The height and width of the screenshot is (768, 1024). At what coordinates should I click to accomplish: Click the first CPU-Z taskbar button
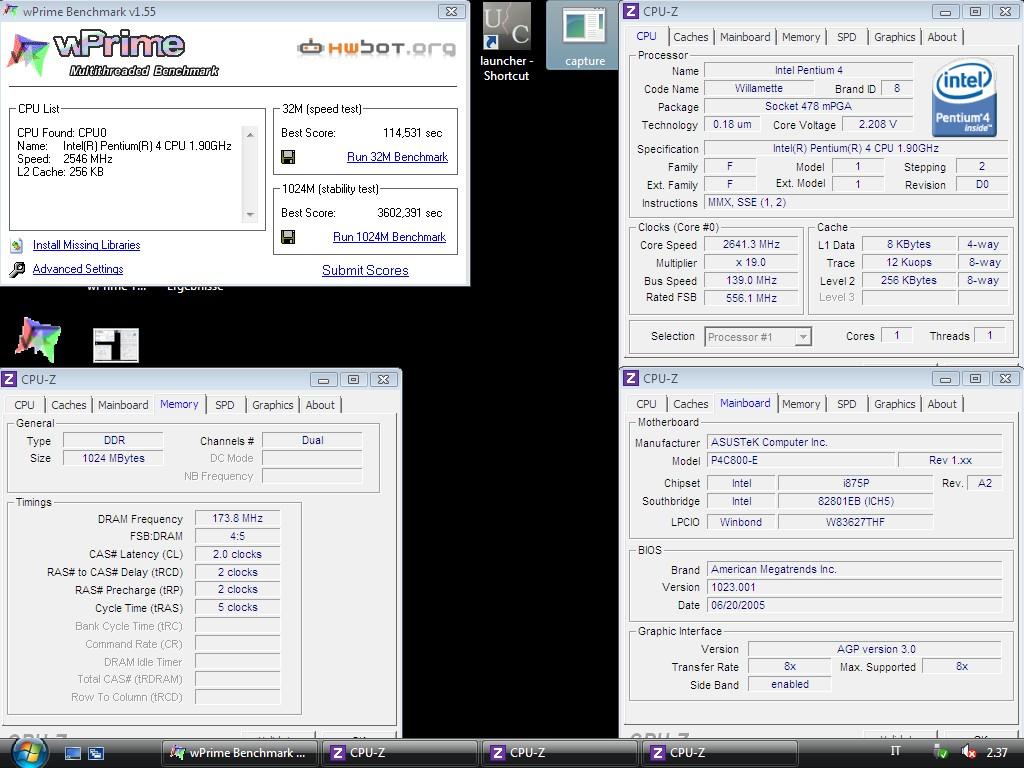pyautogui.click(x=399, y=753)
